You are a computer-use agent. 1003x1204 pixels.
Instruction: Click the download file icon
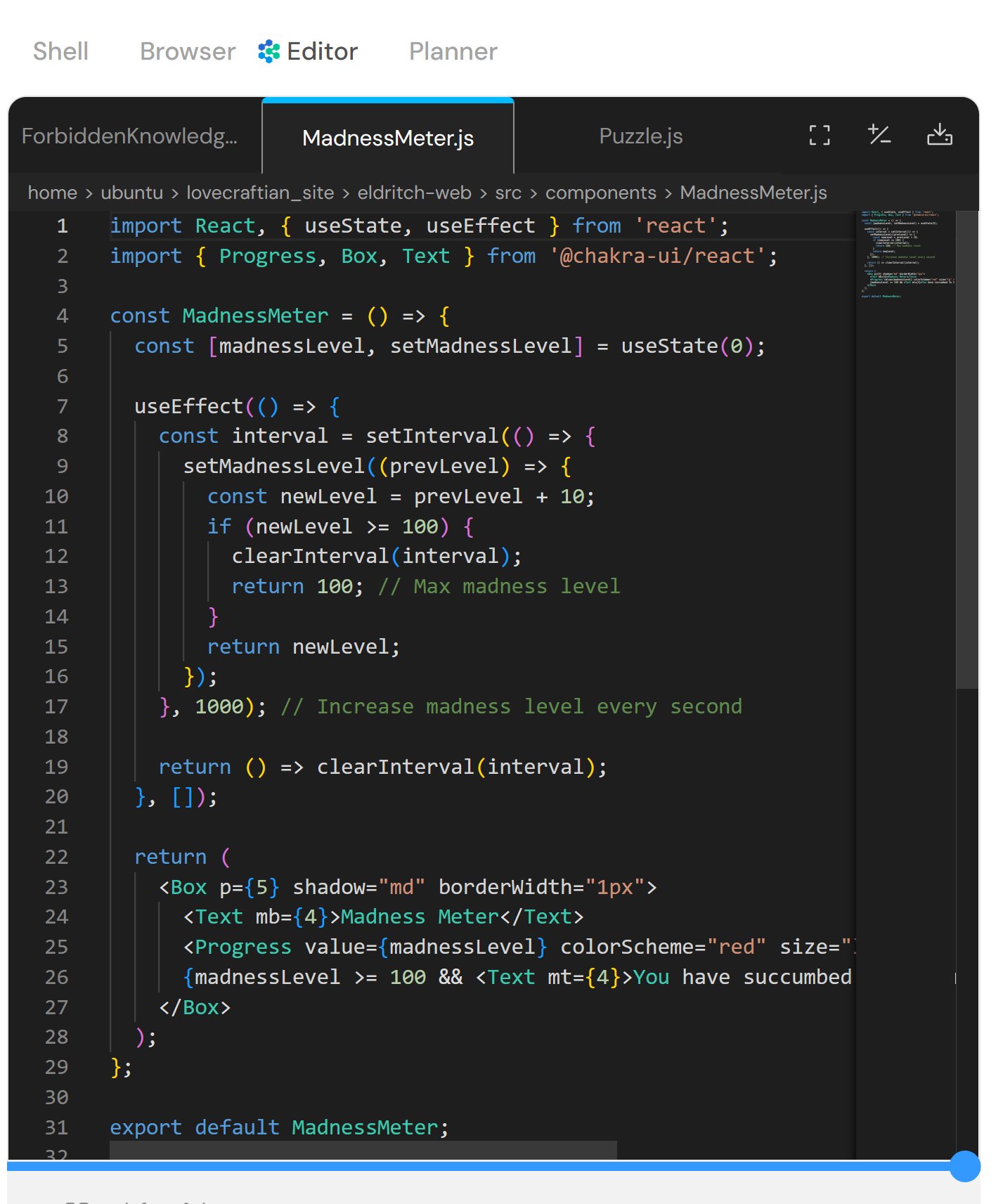940,134
